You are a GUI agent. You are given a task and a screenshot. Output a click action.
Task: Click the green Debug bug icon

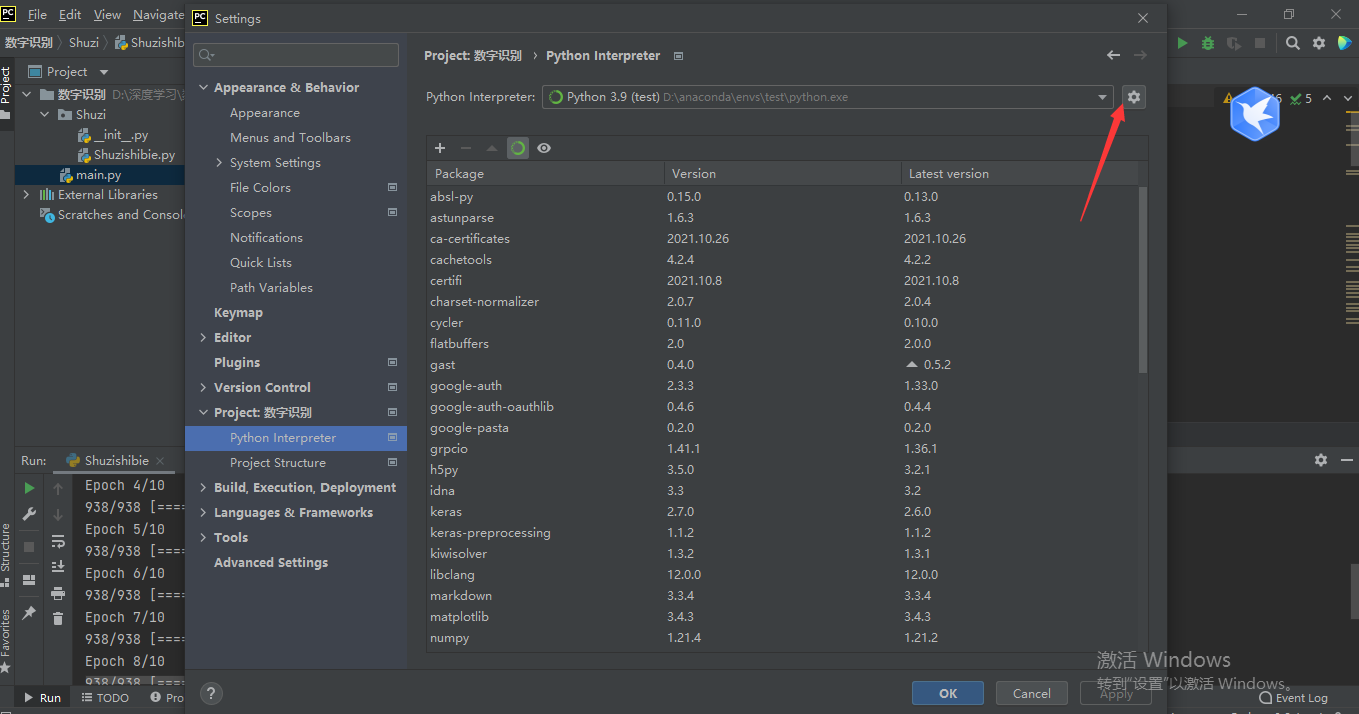point(1208,43)
